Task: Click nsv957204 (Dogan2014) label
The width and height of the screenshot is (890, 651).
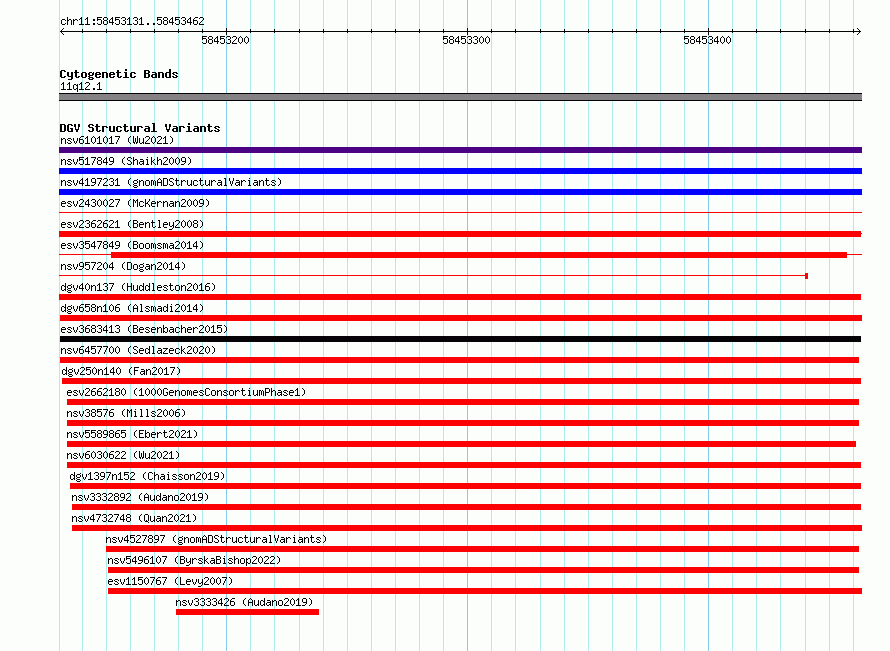Action: click(123, 266)
